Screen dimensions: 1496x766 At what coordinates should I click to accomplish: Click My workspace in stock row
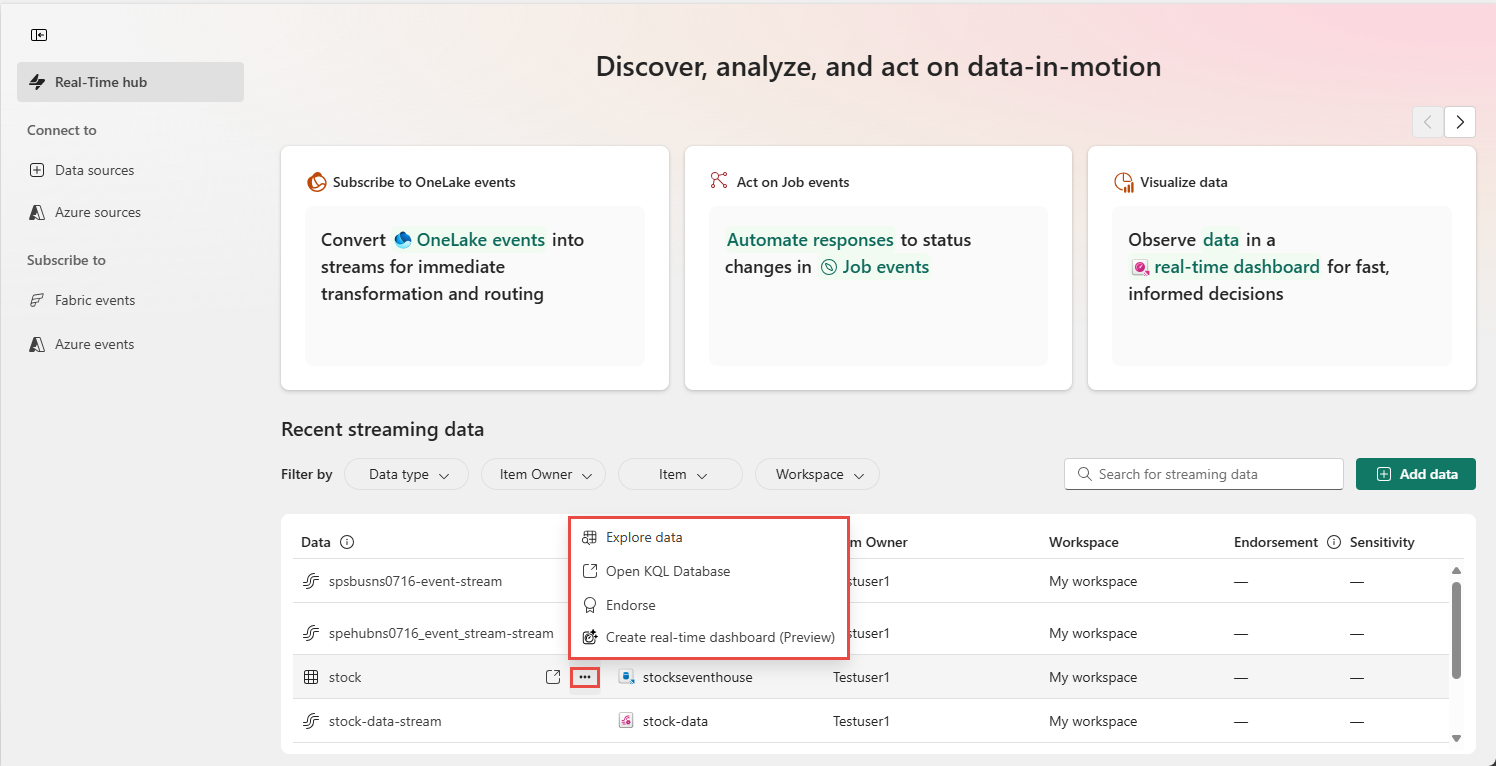[1093, 677]
